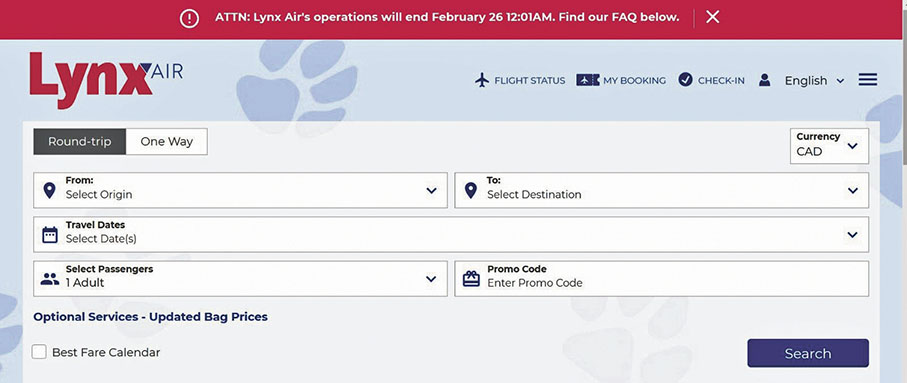
Task: Open the From Select Origin dropdown
Action: (x=240, y=190)
